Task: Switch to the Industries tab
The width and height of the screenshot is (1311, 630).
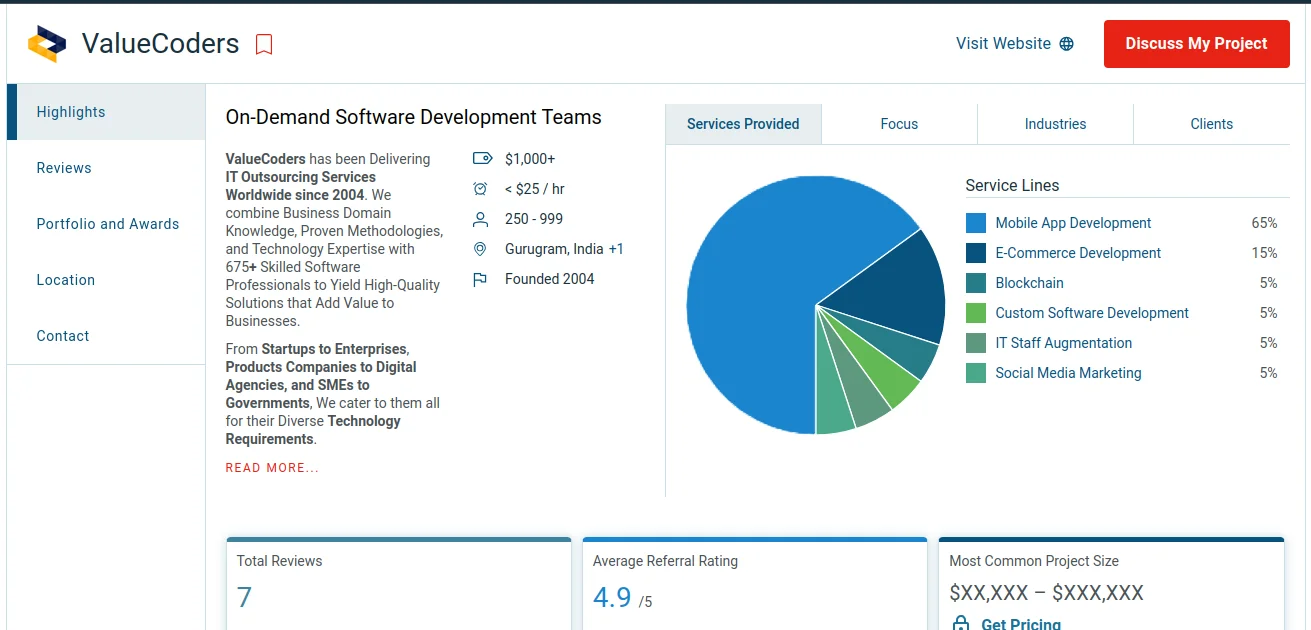Action: (1055, 124)
